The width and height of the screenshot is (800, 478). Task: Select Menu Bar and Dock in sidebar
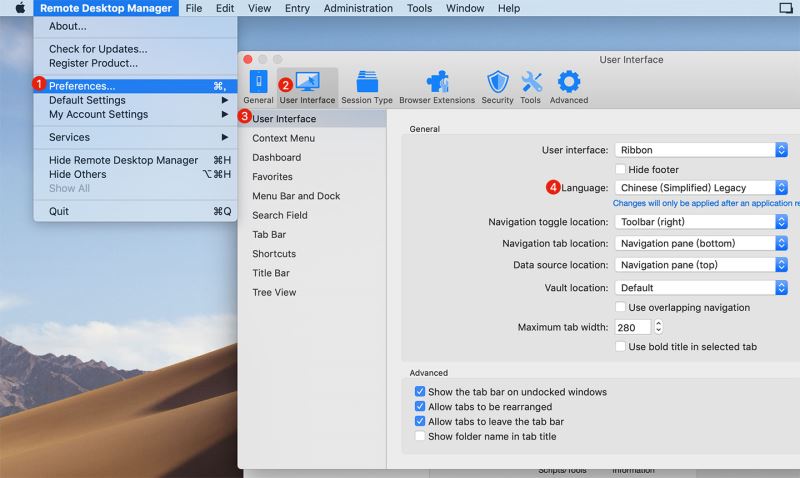tap(312, 196)
